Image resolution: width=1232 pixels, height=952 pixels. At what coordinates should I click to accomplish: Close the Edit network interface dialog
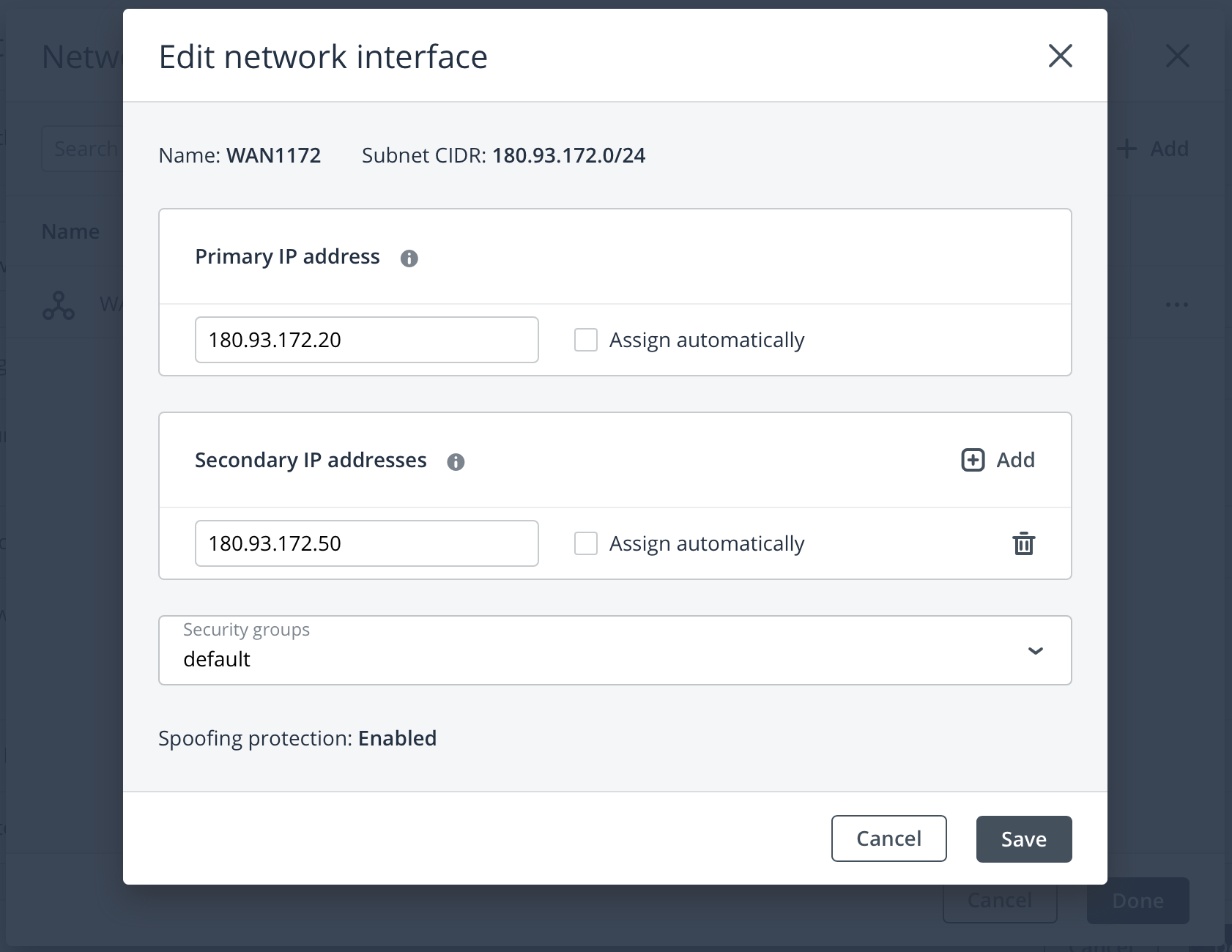(x=1060, y=56)
